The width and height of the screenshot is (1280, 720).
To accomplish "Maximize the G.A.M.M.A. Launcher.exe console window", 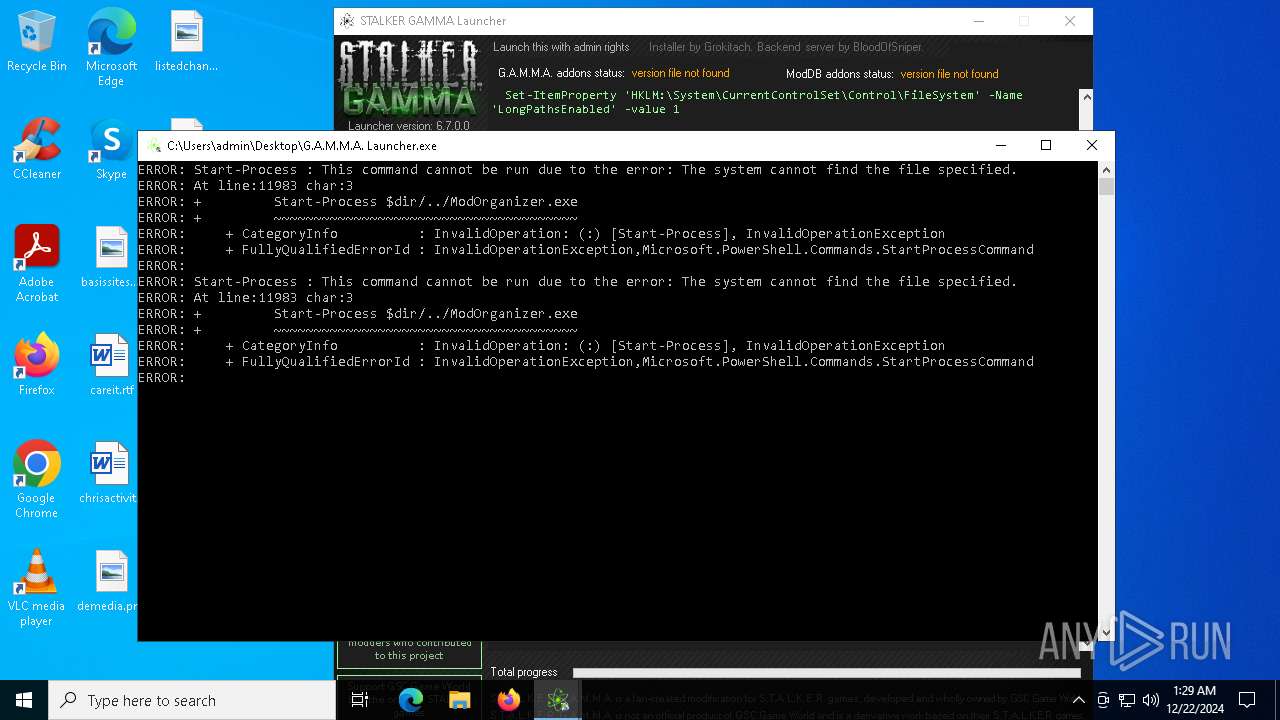I will (x=1046, y=146).
